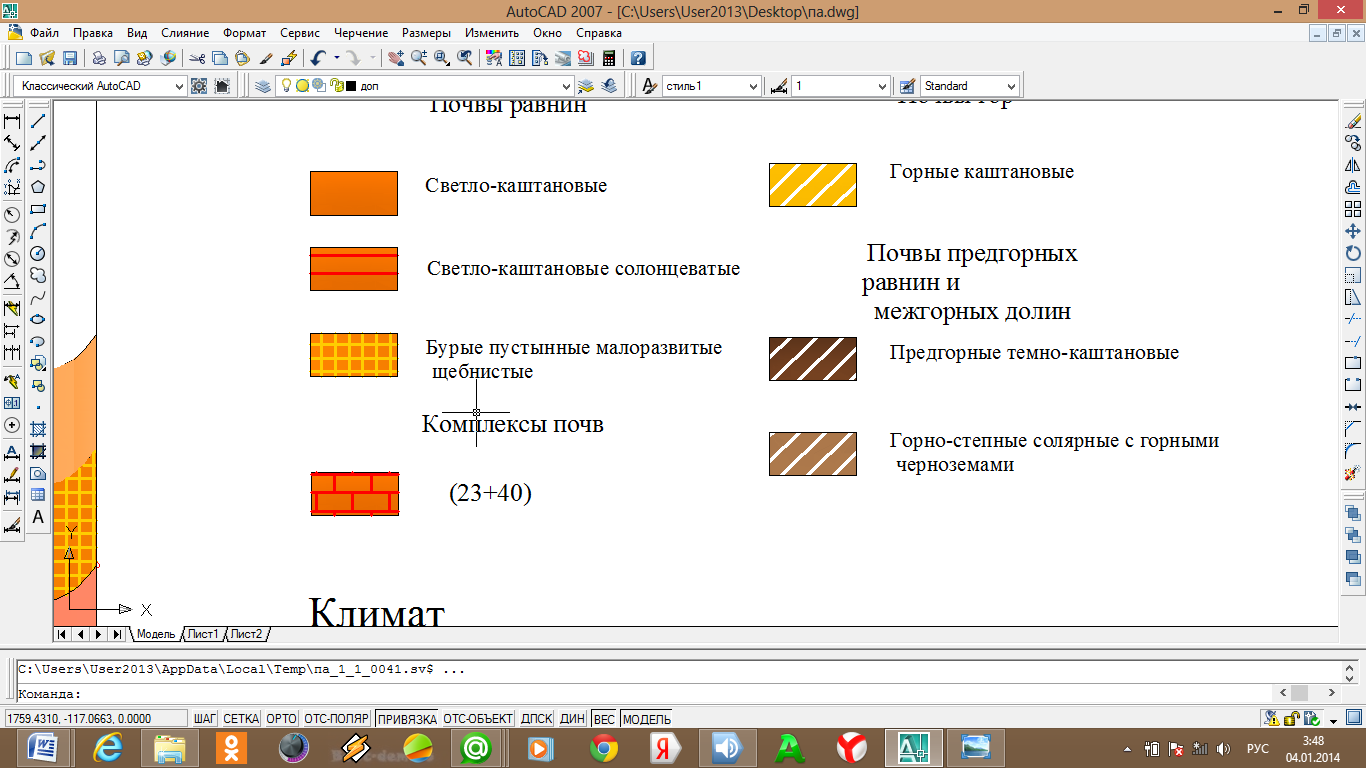Image resolution: width=1366 pixels, height=768 pixels.
Task: Click the Предгорные темно-каштановые brown swatch
Action: [x=812, y=359]
